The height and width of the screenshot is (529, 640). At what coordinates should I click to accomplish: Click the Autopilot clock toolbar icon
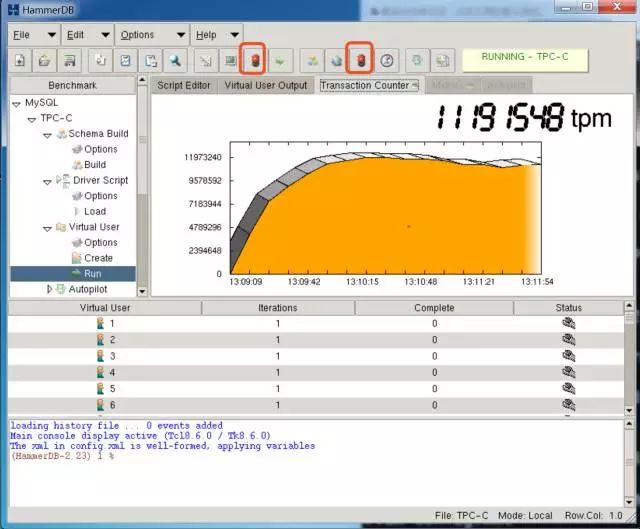click(387, 61)
